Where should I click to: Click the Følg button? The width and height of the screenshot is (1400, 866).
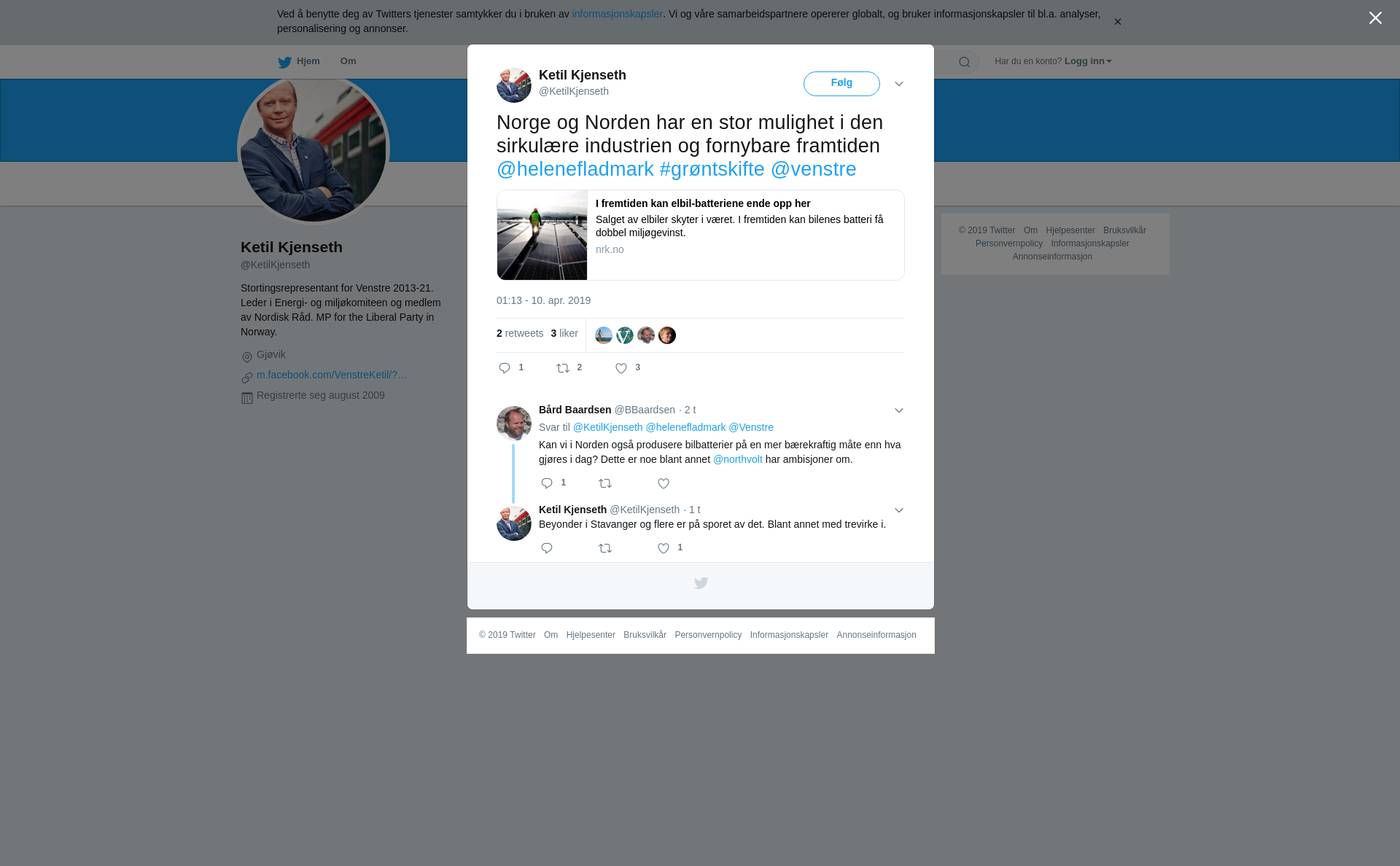841,83
